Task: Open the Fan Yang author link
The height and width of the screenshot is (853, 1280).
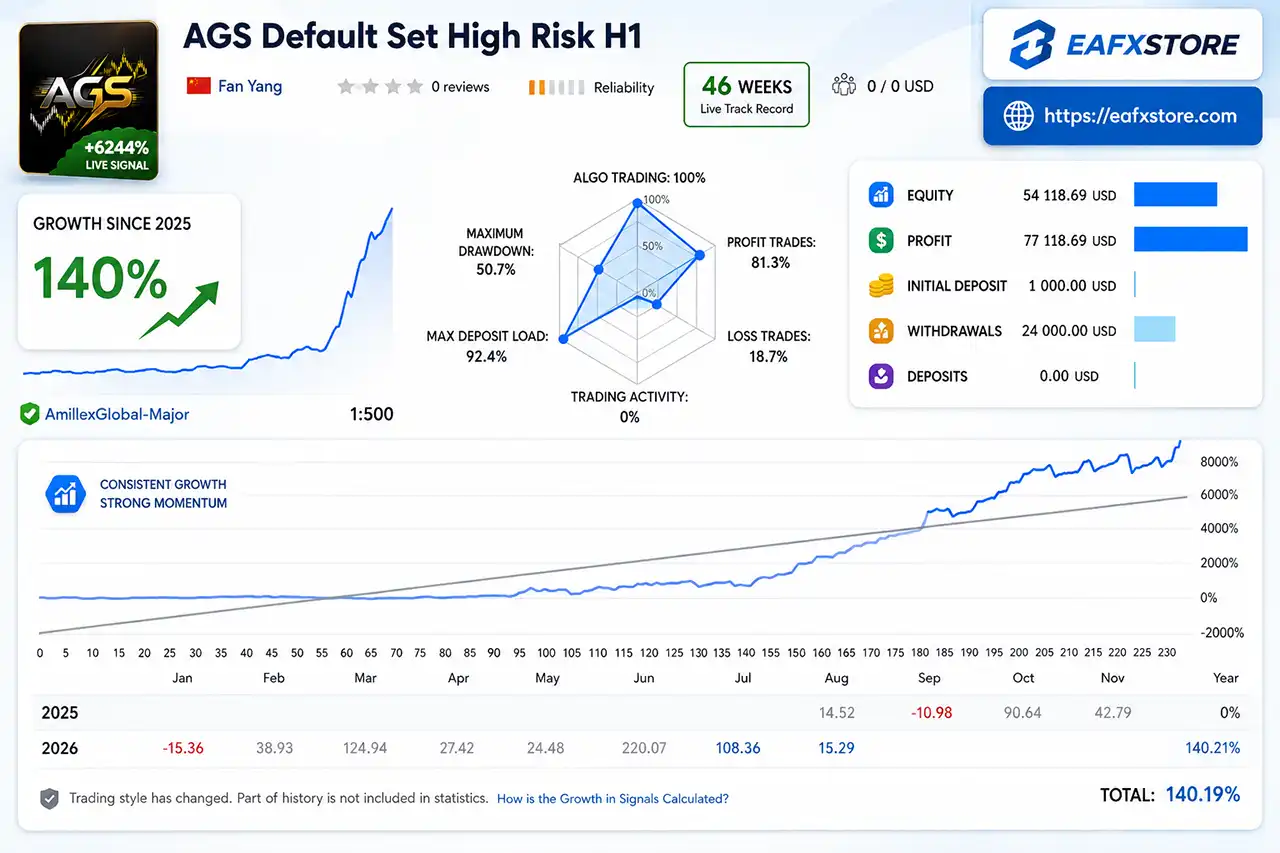Action: point(250,86)
